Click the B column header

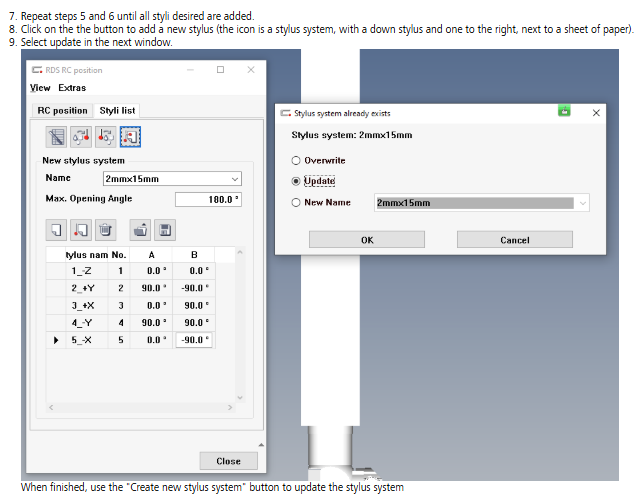pyautogui.click(x=194, y=255)
